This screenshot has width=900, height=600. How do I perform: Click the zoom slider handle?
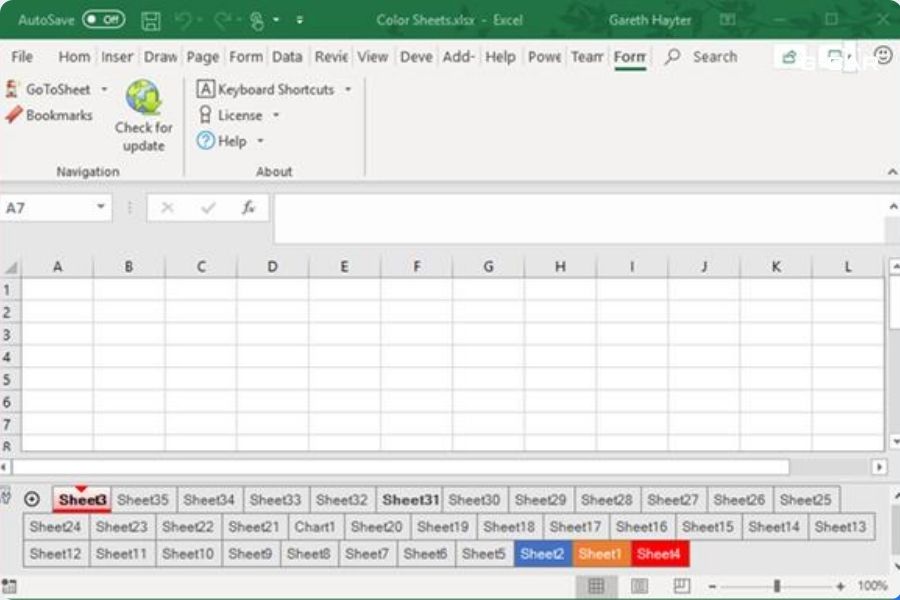(777, 586)
